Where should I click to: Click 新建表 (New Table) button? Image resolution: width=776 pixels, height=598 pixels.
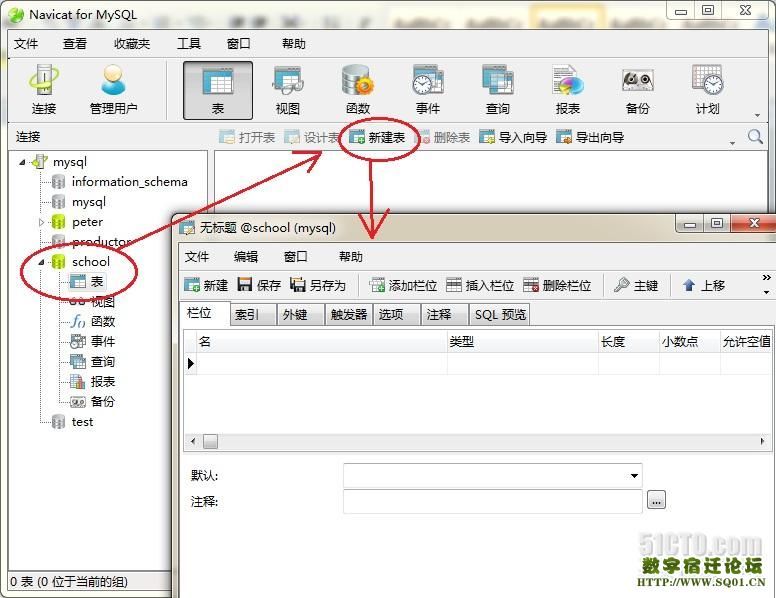[x=377, y=137]
